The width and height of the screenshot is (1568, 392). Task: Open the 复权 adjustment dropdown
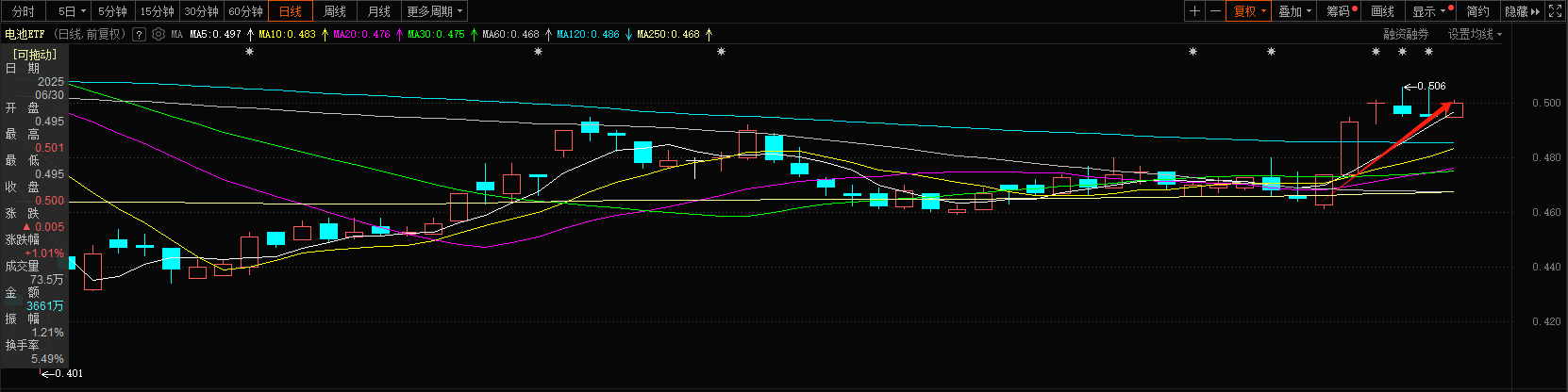click(1249, 11)
